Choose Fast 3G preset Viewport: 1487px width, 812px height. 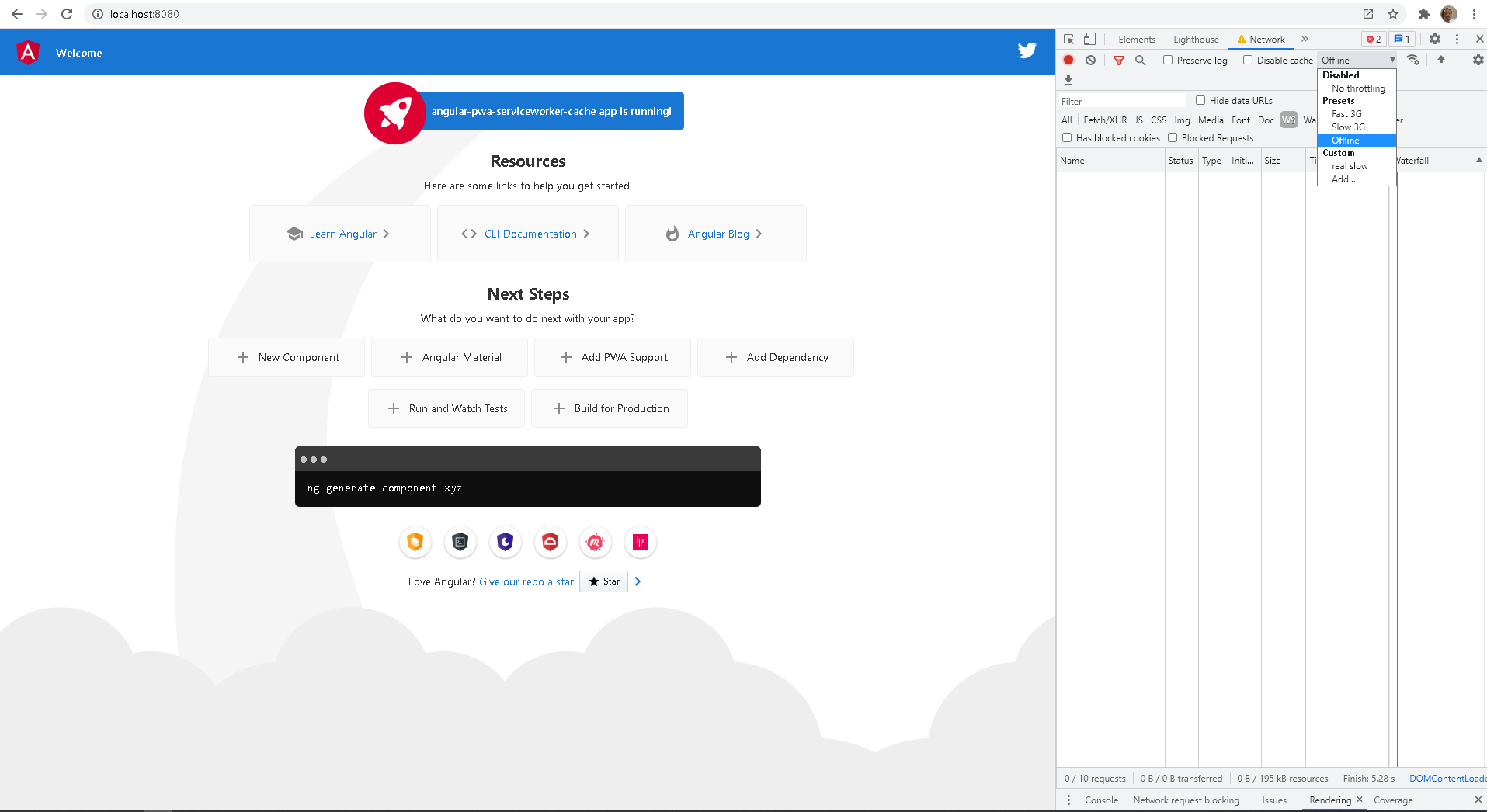tap(1357, 114)
